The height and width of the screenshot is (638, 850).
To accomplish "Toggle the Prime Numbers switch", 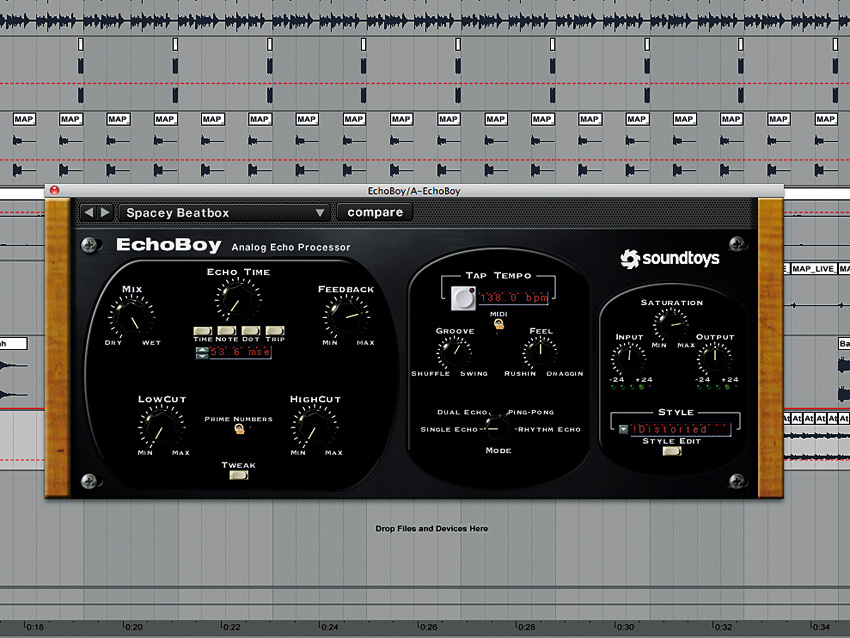I will (x=239, y=429).
